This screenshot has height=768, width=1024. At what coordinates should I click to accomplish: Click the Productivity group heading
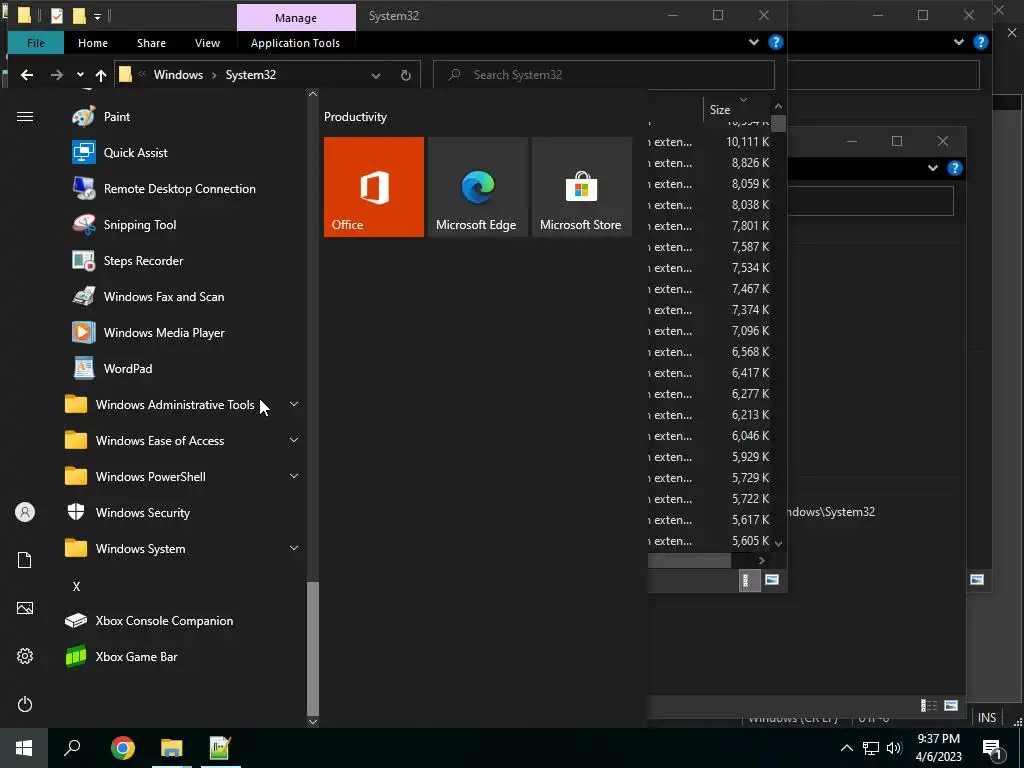355,117
